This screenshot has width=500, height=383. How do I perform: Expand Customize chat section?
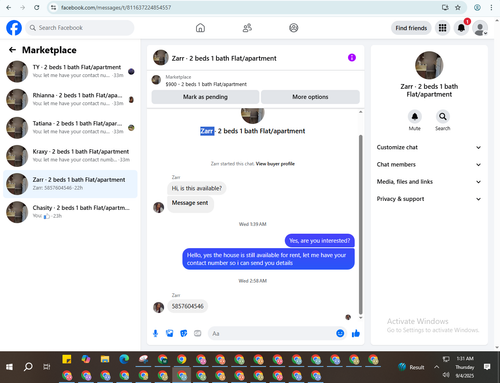(x=429, y=147)
